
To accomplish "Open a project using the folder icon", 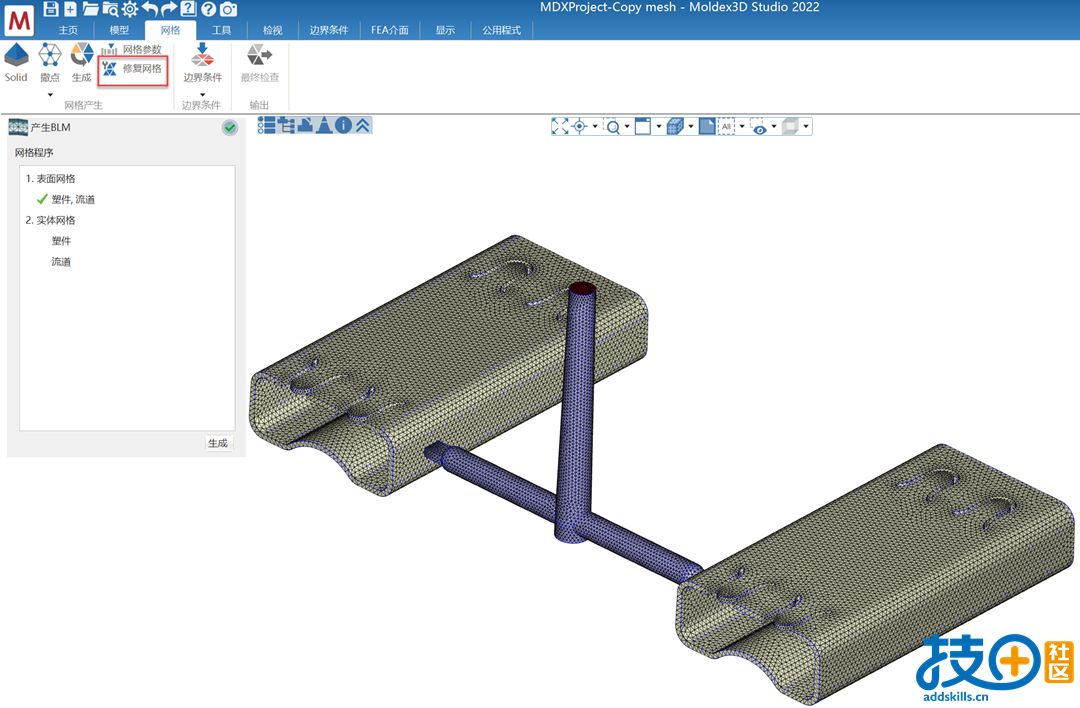I will point(90,9).
